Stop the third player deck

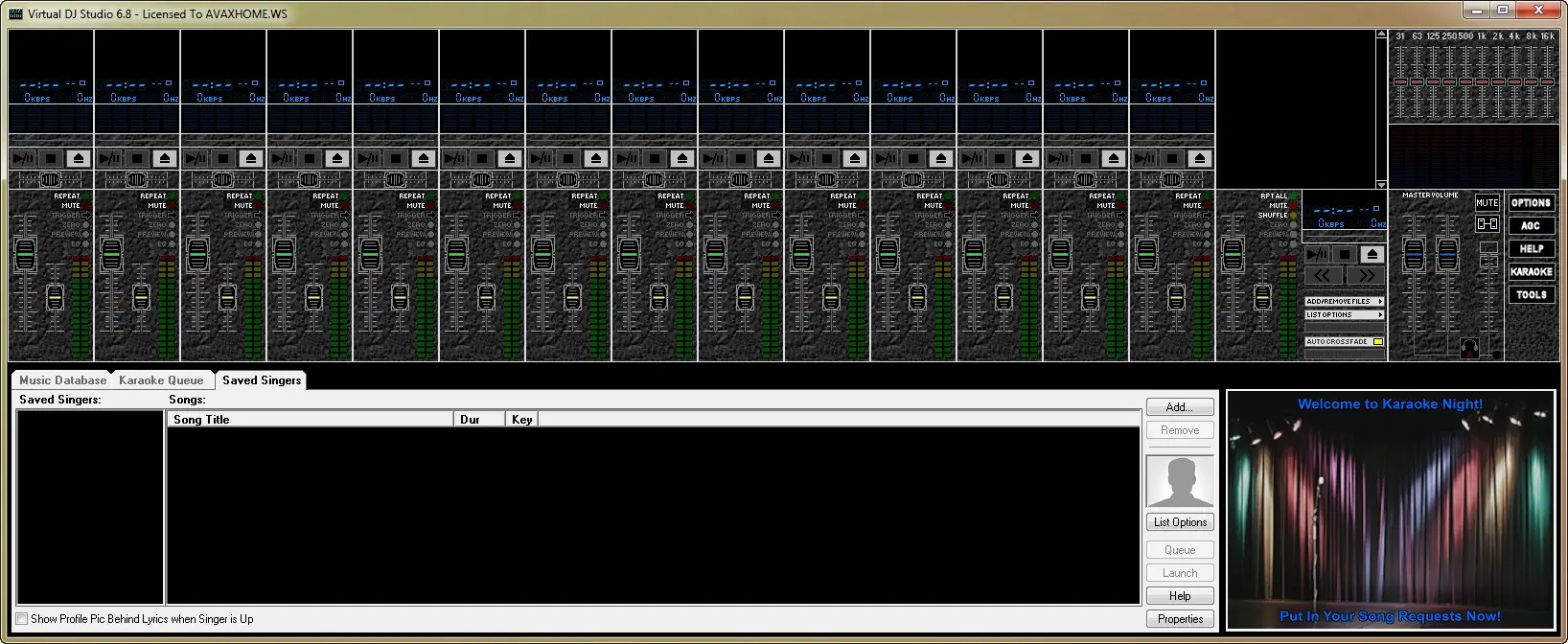tap(223, 158)
